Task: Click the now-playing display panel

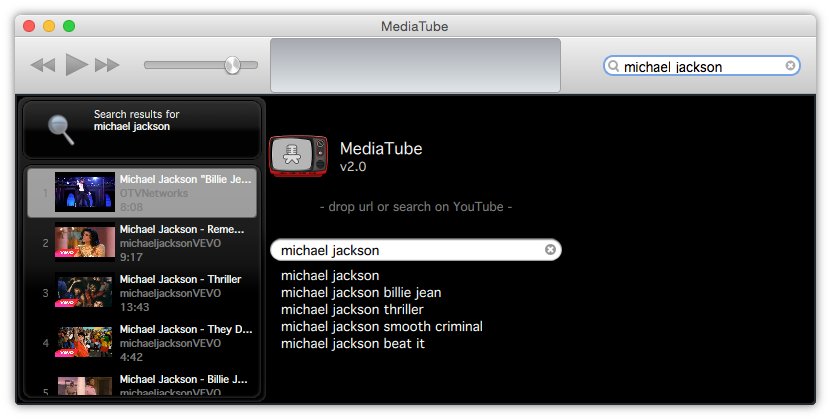Action: coord(415,65)
